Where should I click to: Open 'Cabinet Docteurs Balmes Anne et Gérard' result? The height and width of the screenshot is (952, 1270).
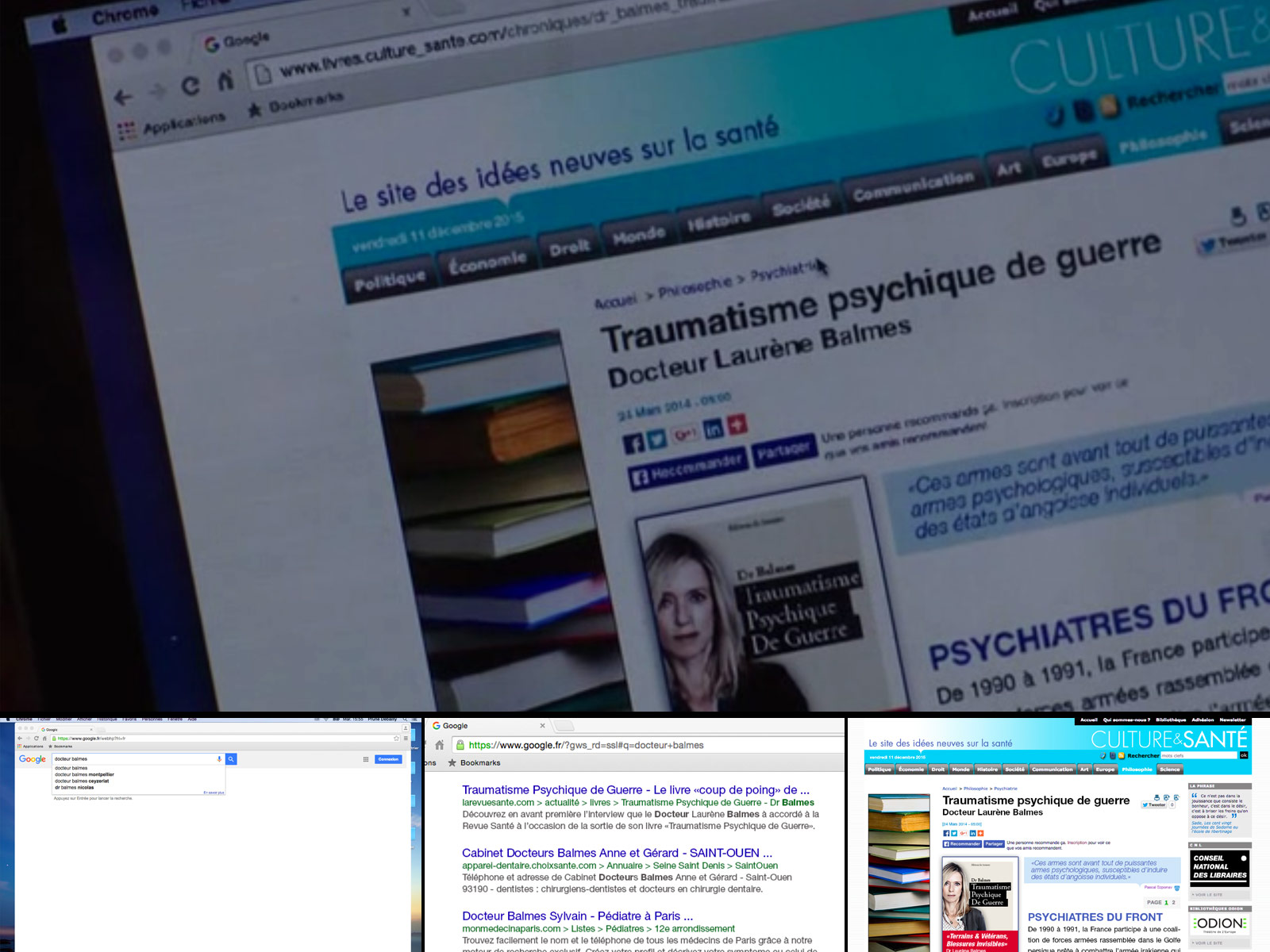tap(617, 853)
